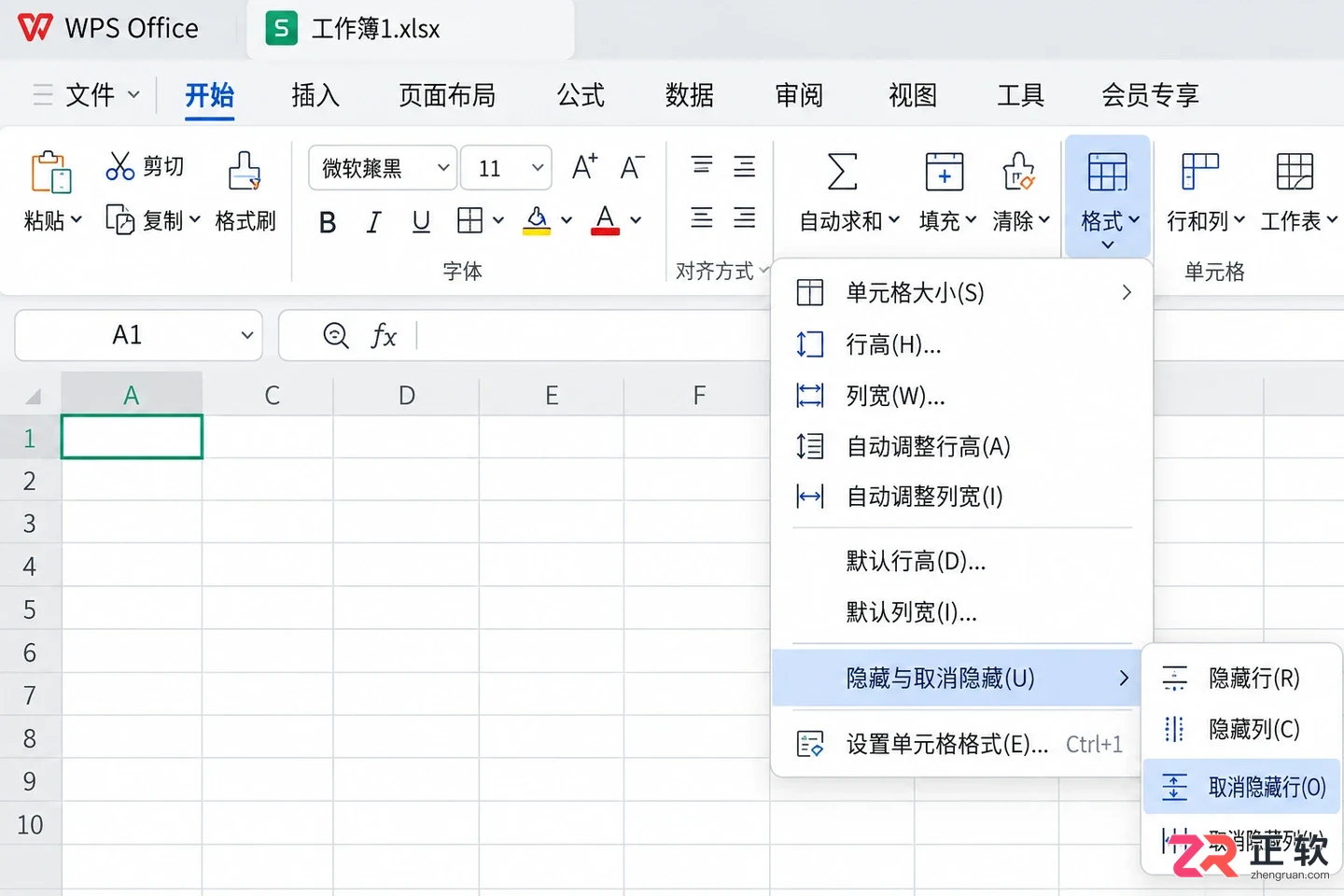1344x896 pixels.
Task: Click the Worksheet (工作表) icon
Action: 1295,173
